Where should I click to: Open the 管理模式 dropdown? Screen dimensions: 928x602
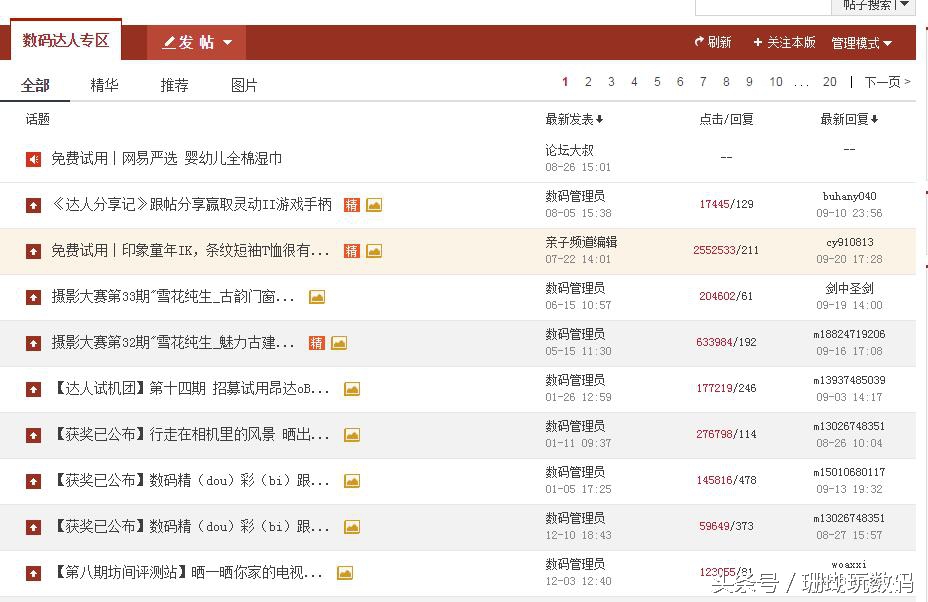click(x=860, y=42)
